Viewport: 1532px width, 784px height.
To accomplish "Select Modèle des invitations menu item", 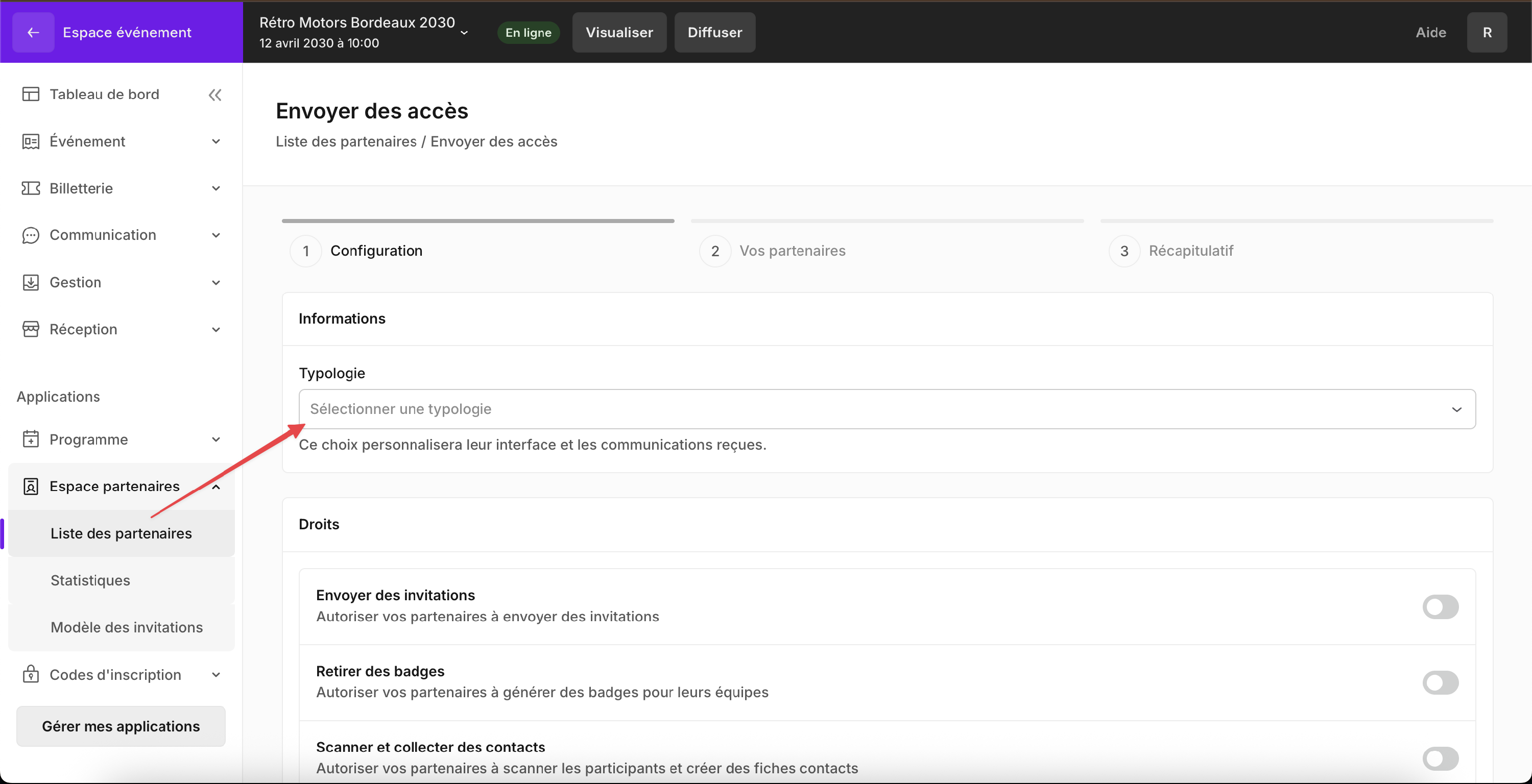I will (x=126, y=627).
